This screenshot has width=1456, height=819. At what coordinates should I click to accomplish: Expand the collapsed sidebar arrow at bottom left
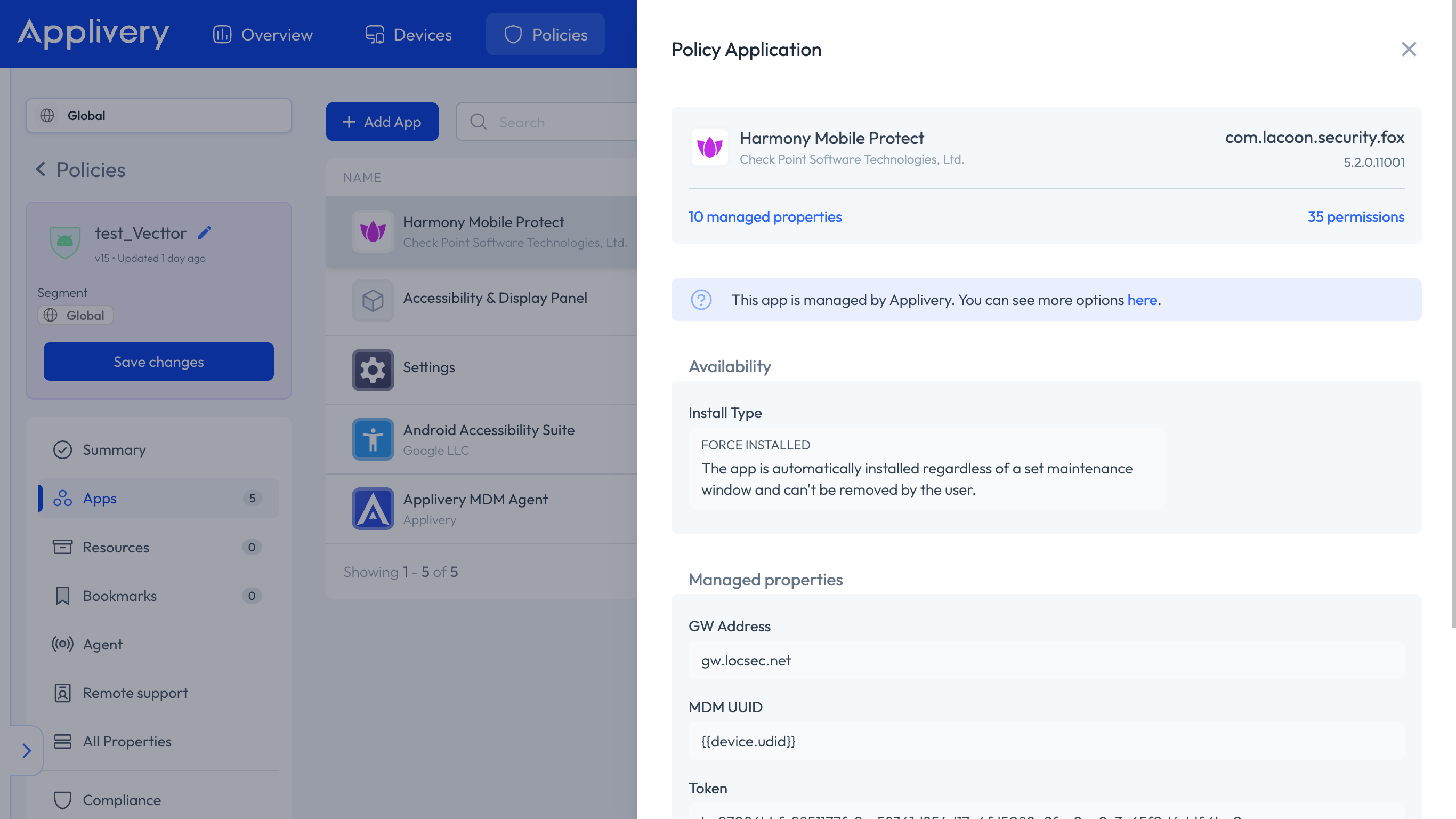tap(26, 751)
